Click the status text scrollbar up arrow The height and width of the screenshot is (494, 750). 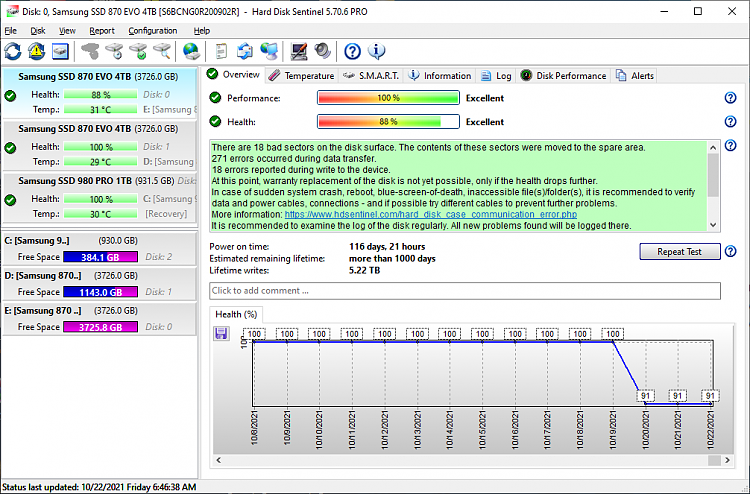pos(713,147)
